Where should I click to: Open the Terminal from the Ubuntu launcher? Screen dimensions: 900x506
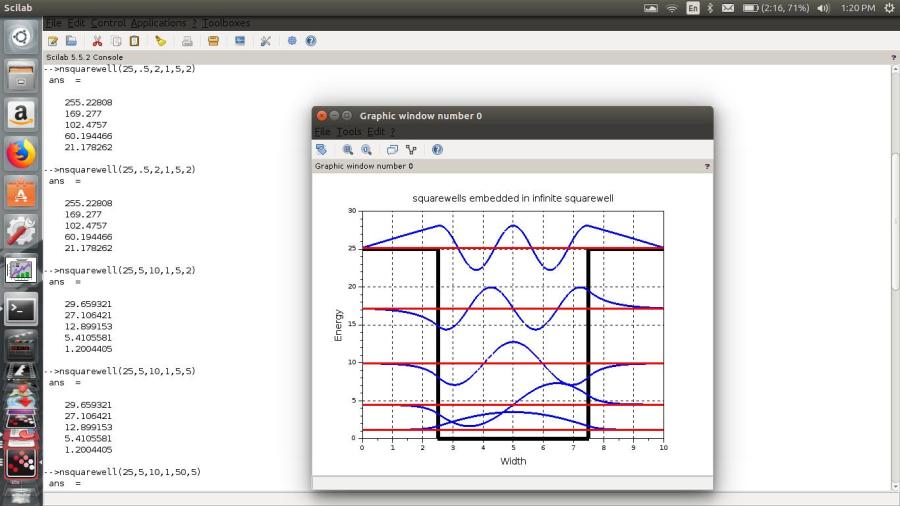point(21,308)
